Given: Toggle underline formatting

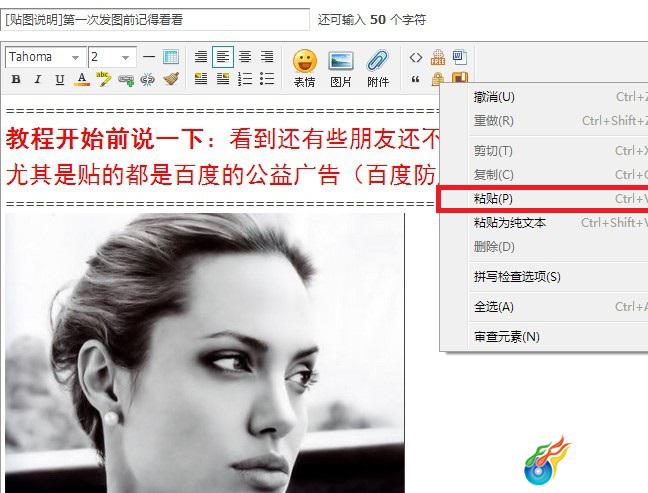Looking at the screenshot, I should (x=60, y=79).
